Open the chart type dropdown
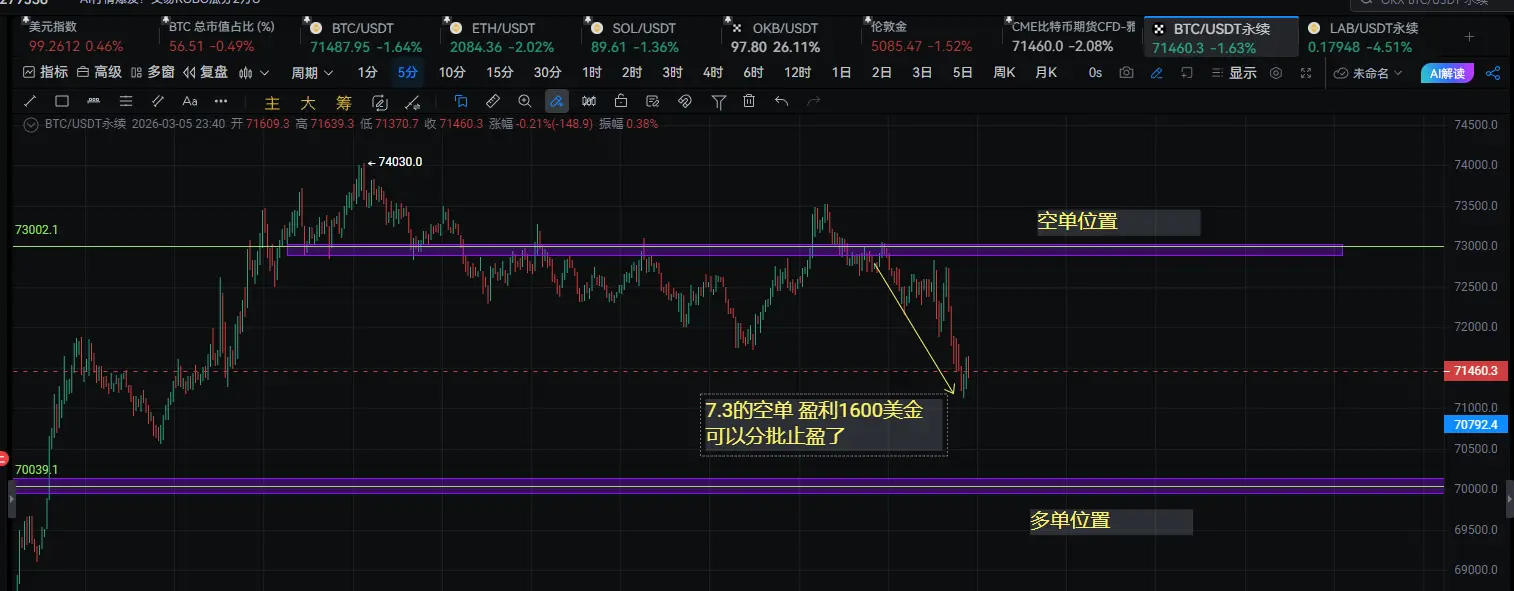 (x=254, y=72)
